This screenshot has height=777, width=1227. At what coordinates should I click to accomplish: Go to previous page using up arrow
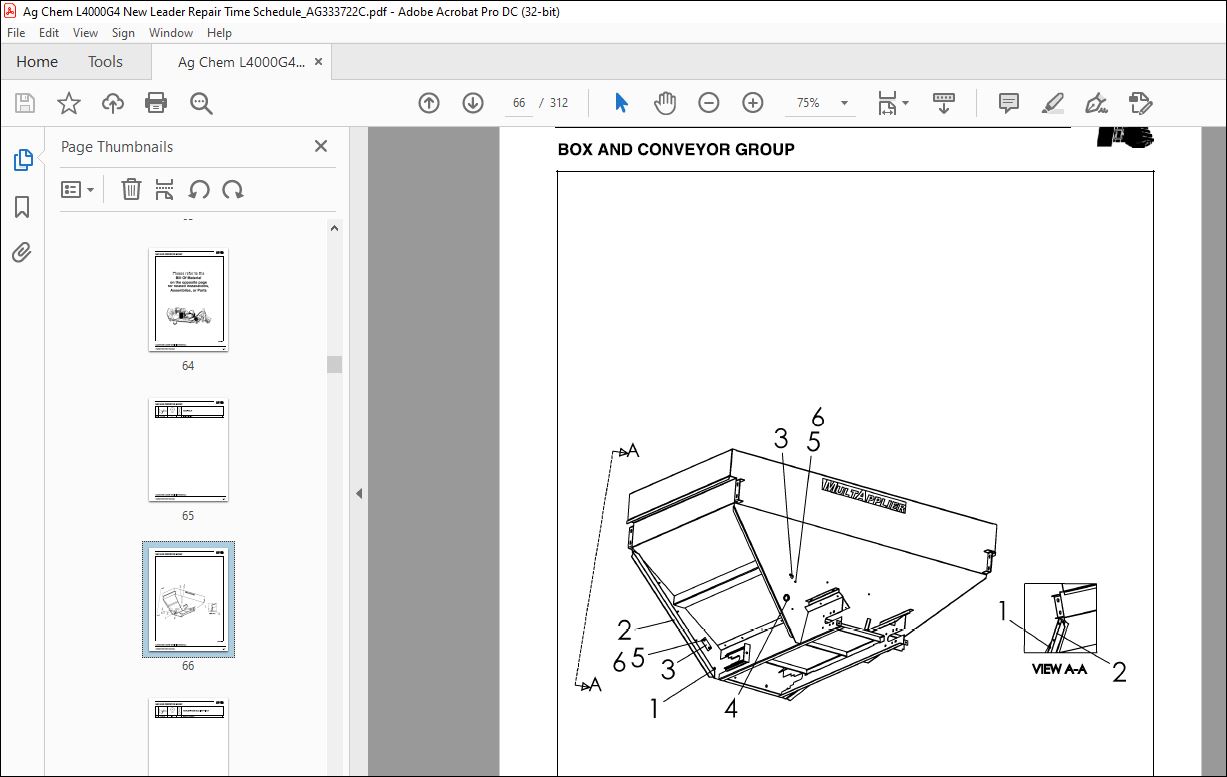click(x=429, y=103)
